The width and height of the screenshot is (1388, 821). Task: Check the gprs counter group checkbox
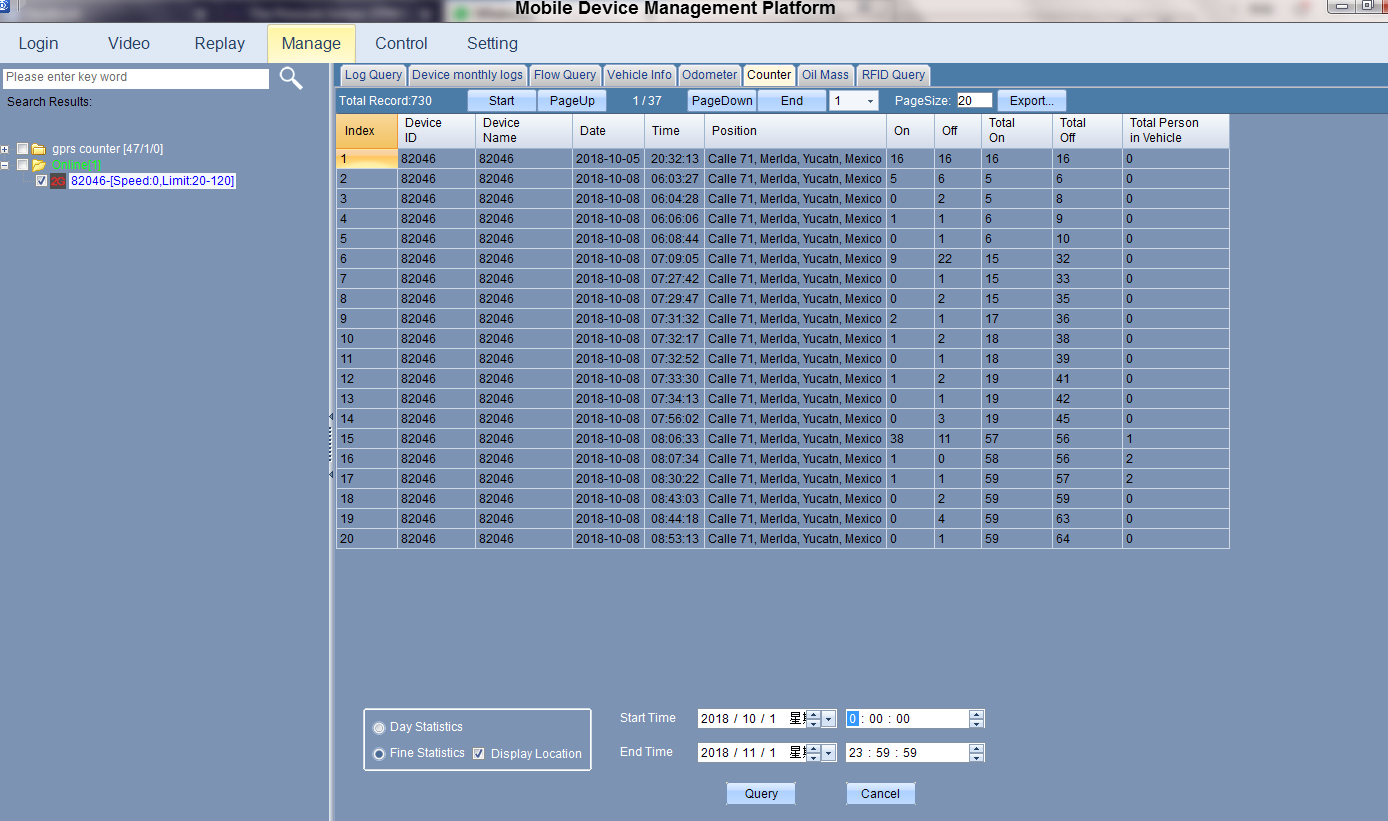coord(23,149)
